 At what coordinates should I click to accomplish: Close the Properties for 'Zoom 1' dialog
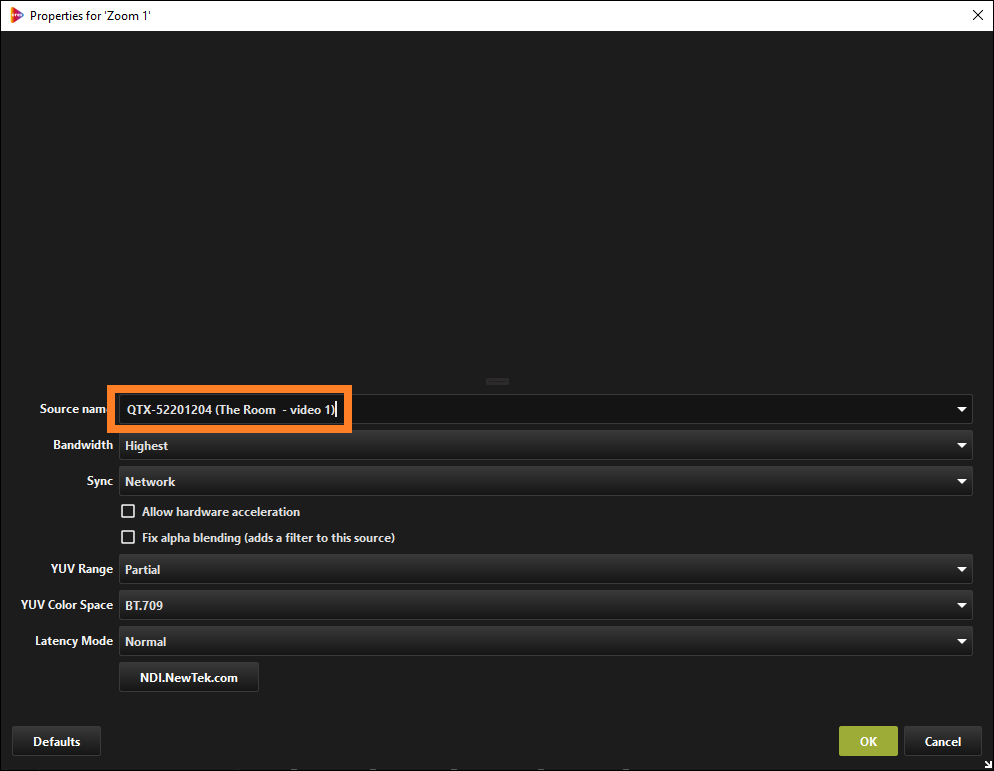pyautogui.click(x=978, y=15)
